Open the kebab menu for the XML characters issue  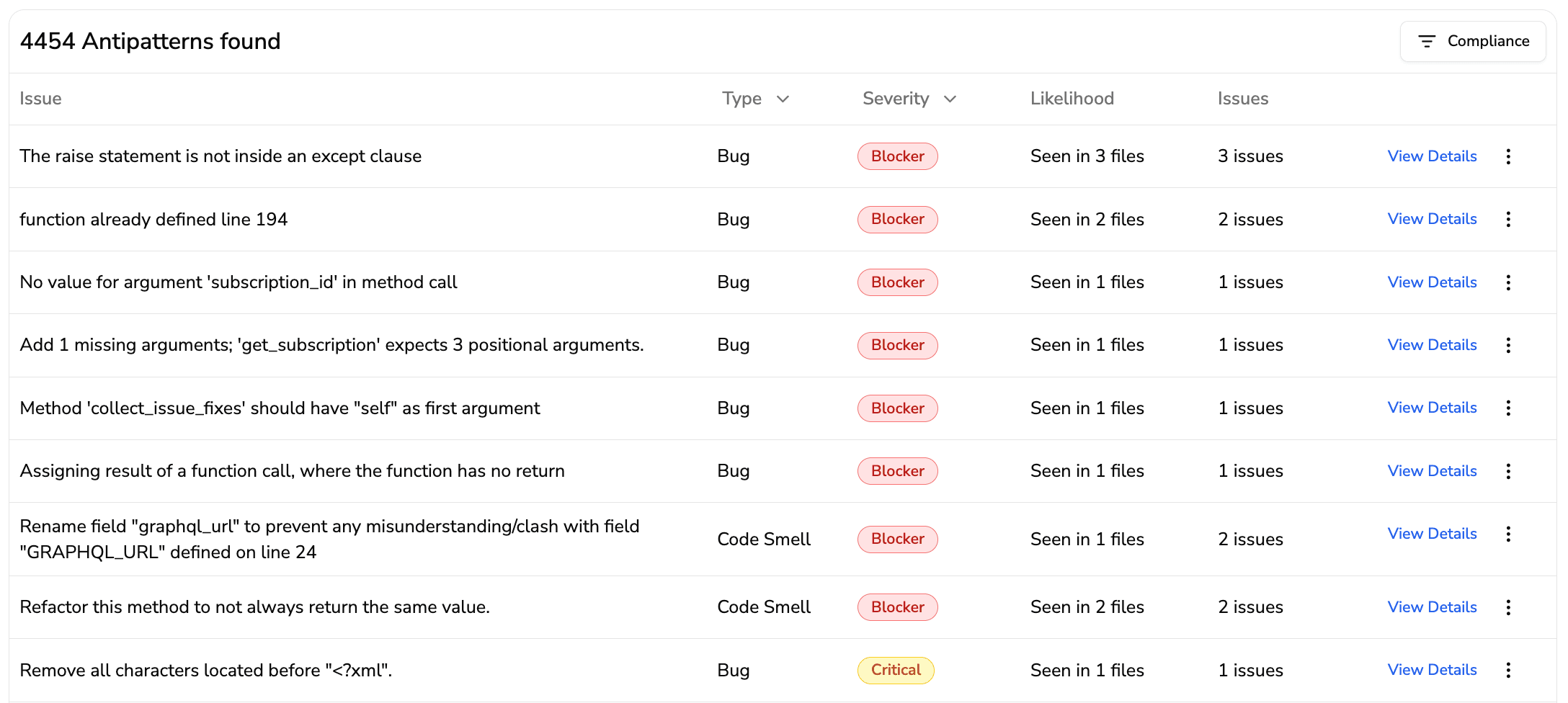click(1508, 670)
